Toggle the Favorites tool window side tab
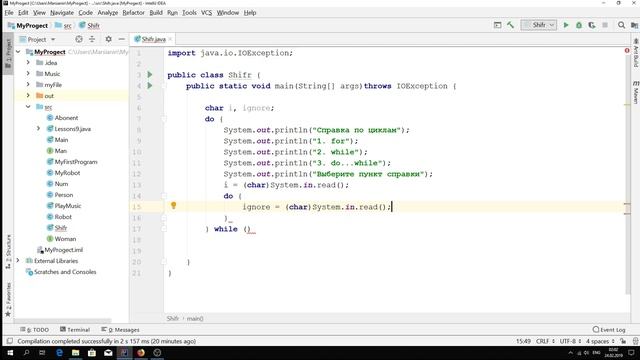The image size is (640, 360). (x=8, y=299)
